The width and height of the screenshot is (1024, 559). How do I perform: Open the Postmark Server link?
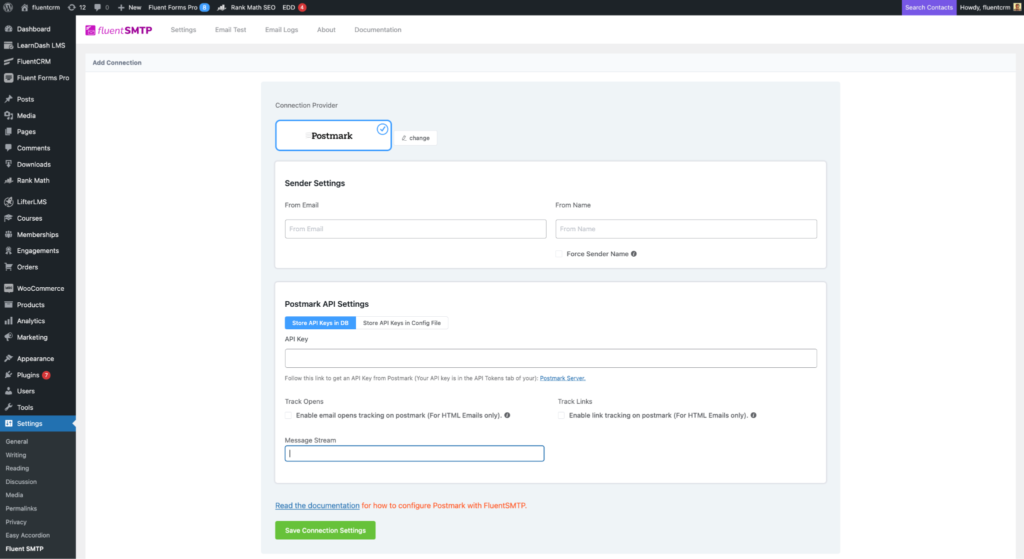[x=562, y=378]
